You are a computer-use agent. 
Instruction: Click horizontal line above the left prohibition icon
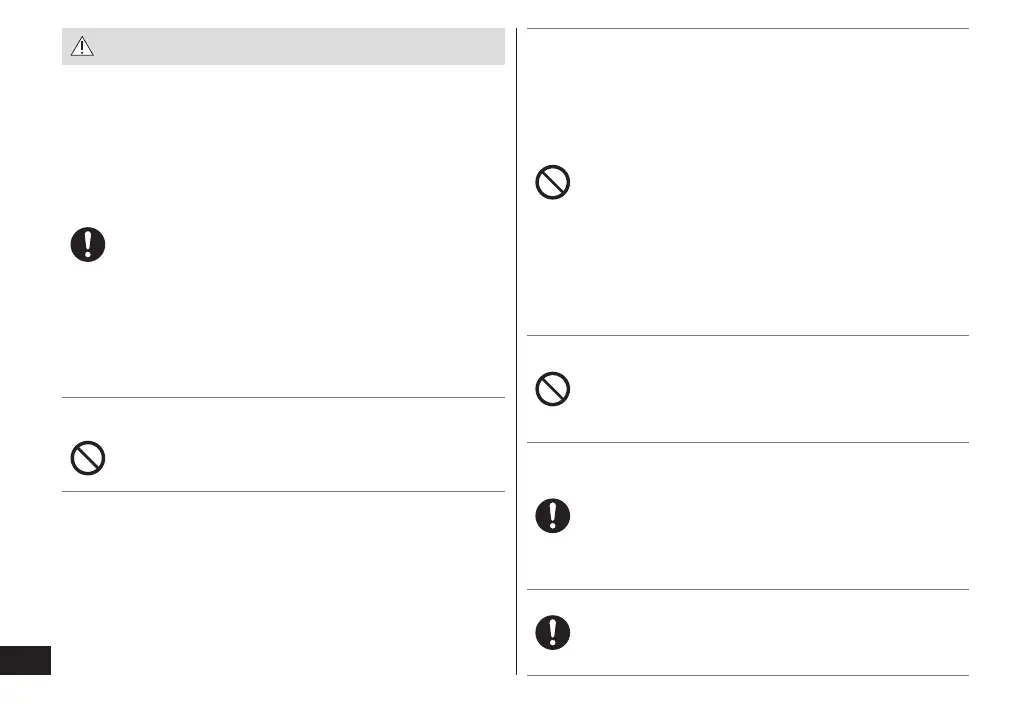pyautogui.click(x=283, y=398)
